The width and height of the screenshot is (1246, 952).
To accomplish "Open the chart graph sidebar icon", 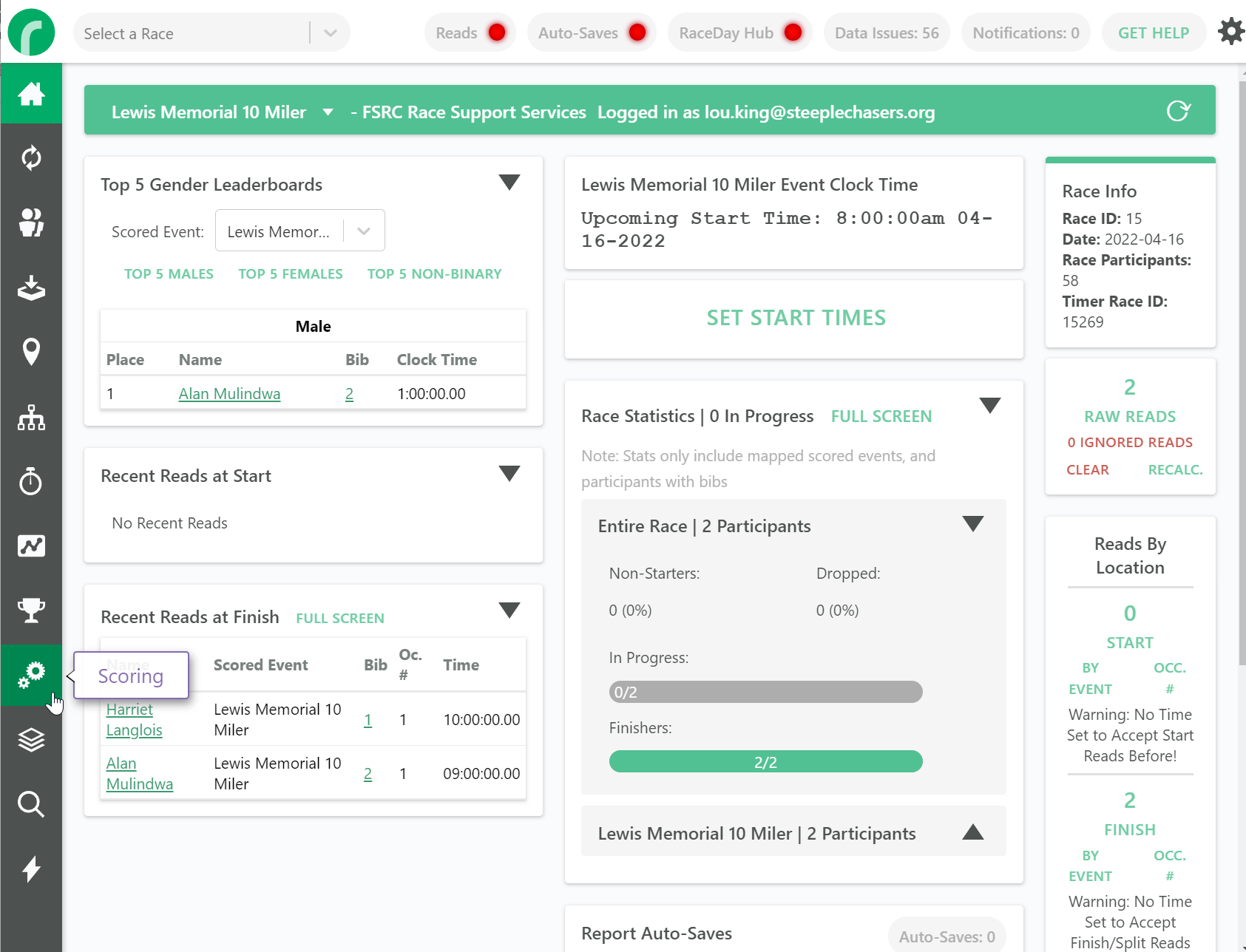I will [31, 545].
